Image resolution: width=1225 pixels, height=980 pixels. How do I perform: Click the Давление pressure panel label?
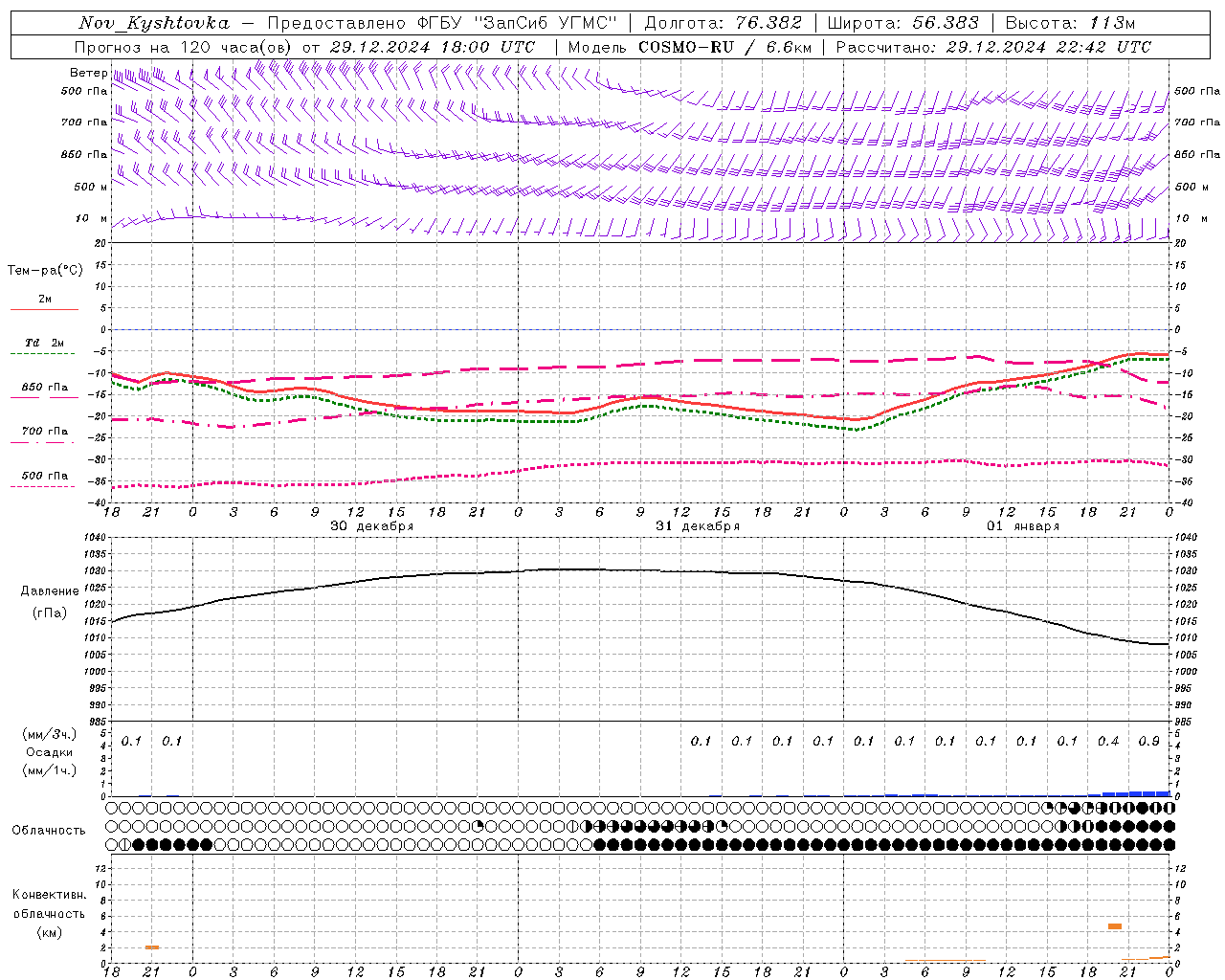point(50,591)
